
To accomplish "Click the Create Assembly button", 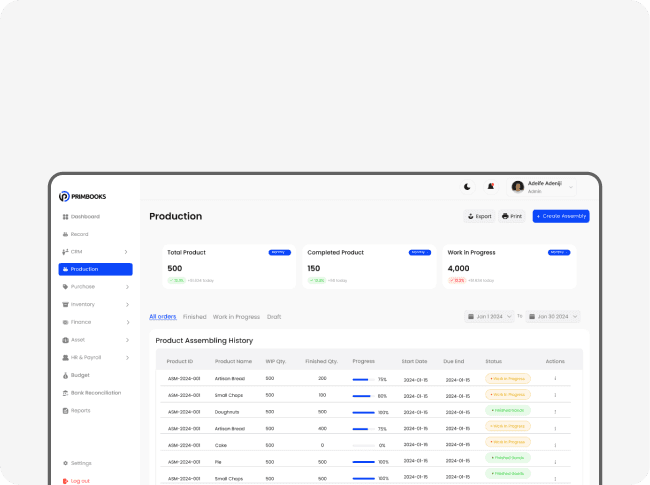I will tap(561, 216).
